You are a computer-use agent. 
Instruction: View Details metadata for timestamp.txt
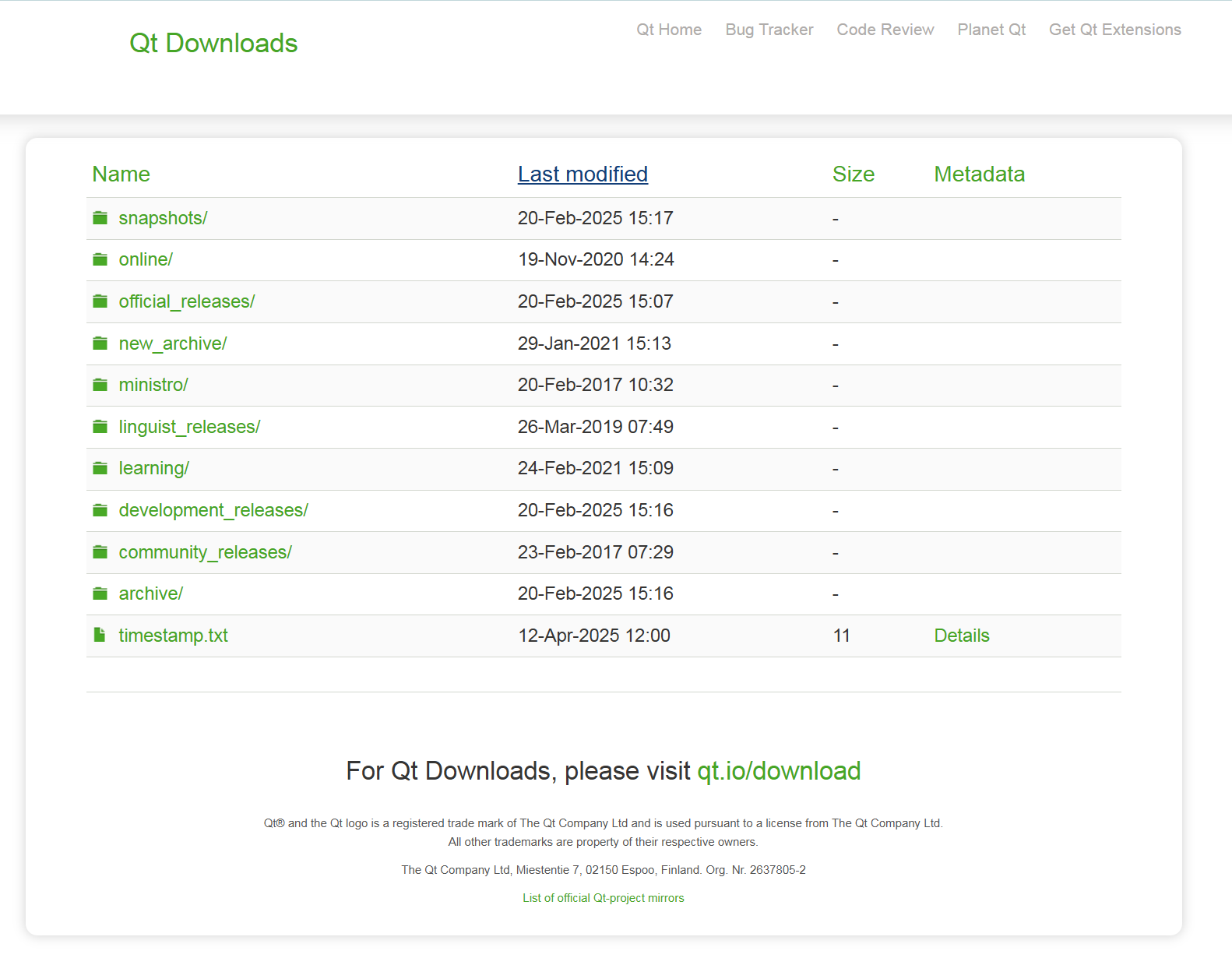point(962,636)
